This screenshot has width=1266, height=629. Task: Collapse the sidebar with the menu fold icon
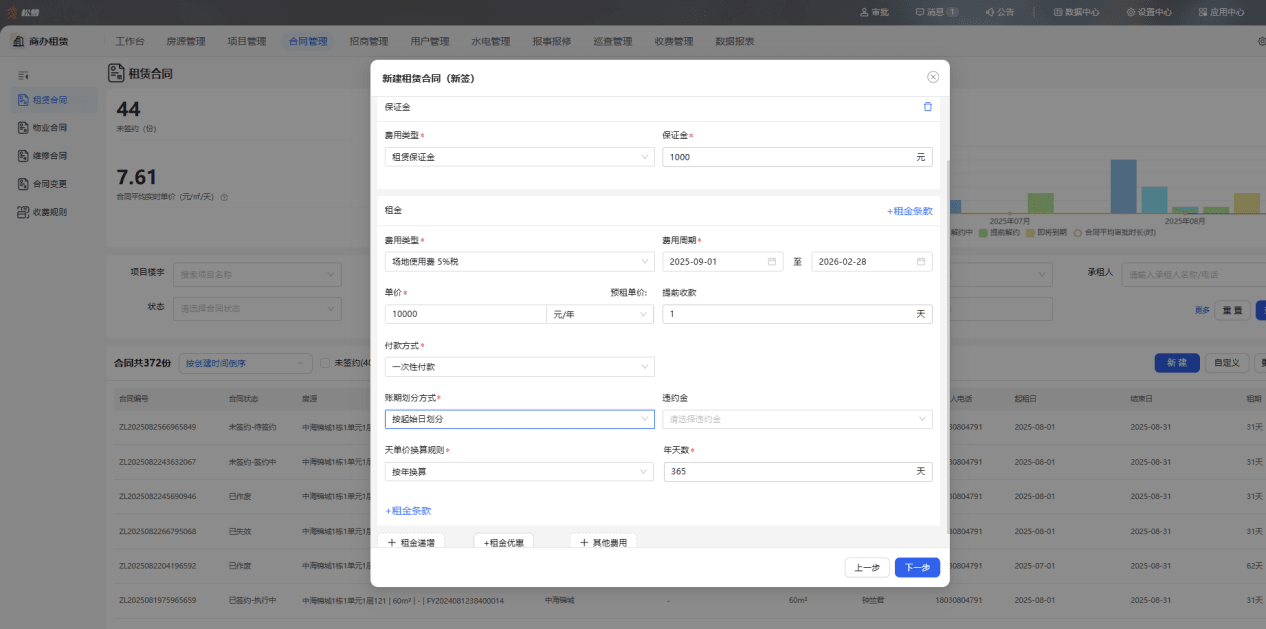point(23,75)
